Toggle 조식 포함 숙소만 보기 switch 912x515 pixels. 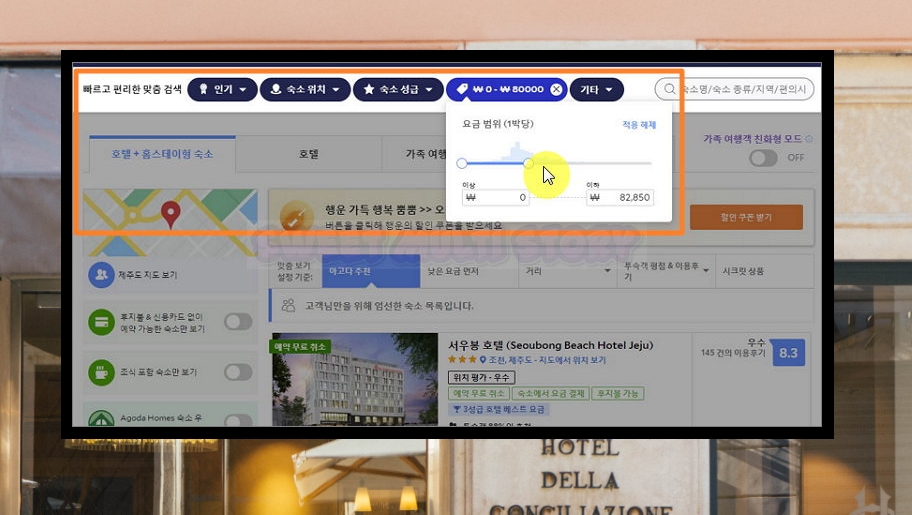point(238,372)
